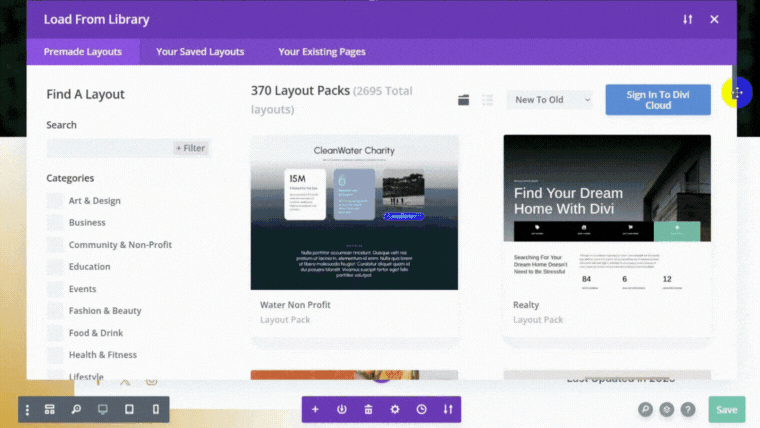Open portability arrows in bottom toolbar
The image size is (760, 428).
[448, 410]
